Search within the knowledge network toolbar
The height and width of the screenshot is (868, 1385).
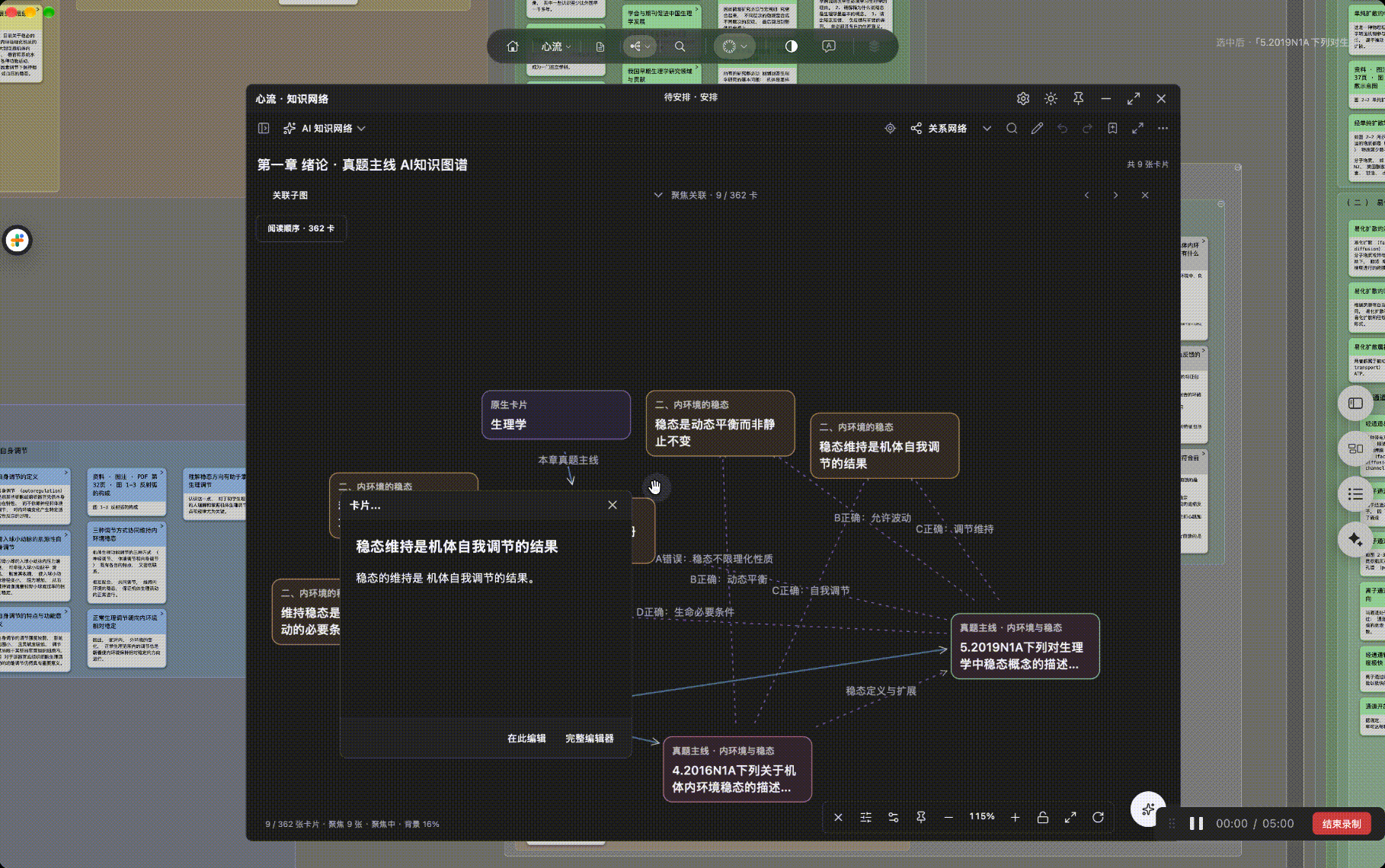pyautogui.click(x=1012, y=129)
